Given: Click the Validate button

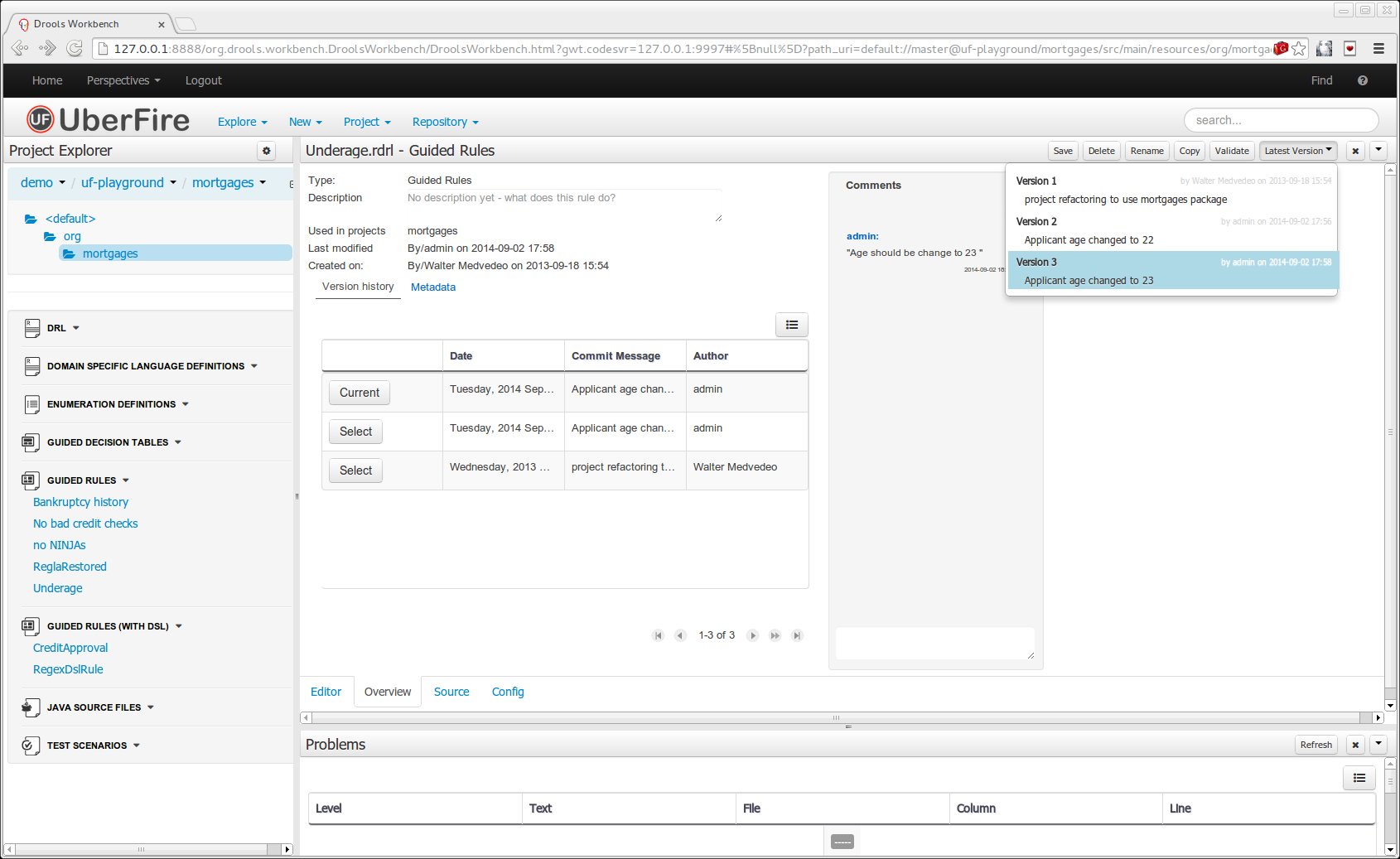Looking at the screenshot, I should point(1231,151).
